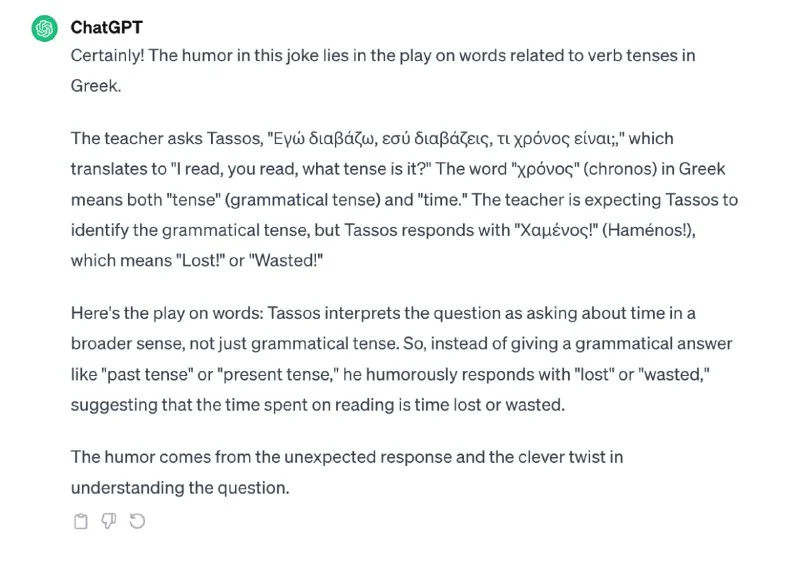Click the word "Greek." ending the first paragraph

click(96, 86)
